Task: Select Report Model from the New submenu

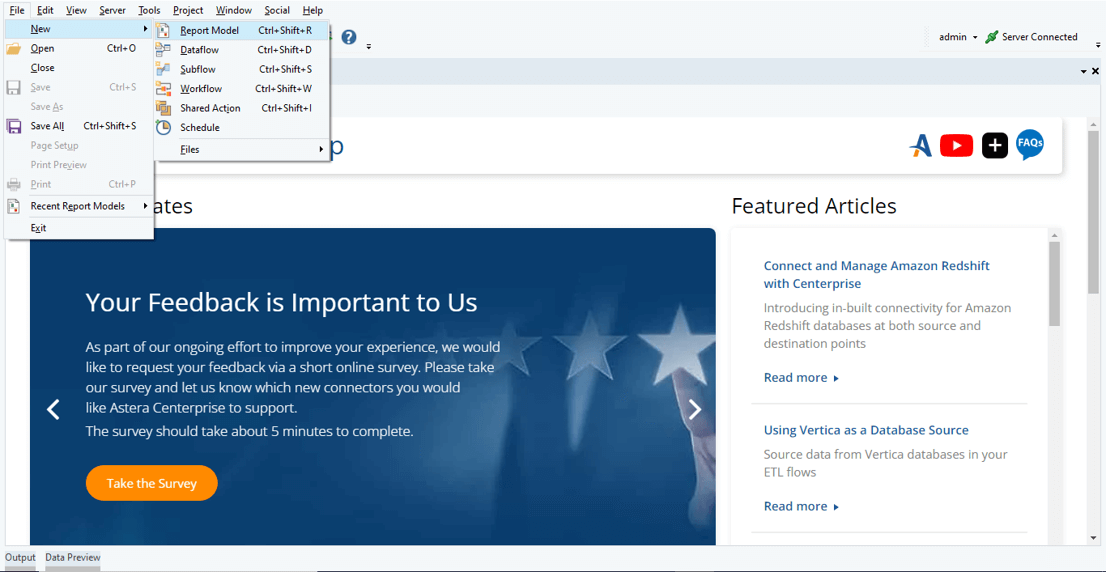Action: (x=209, y=31)
